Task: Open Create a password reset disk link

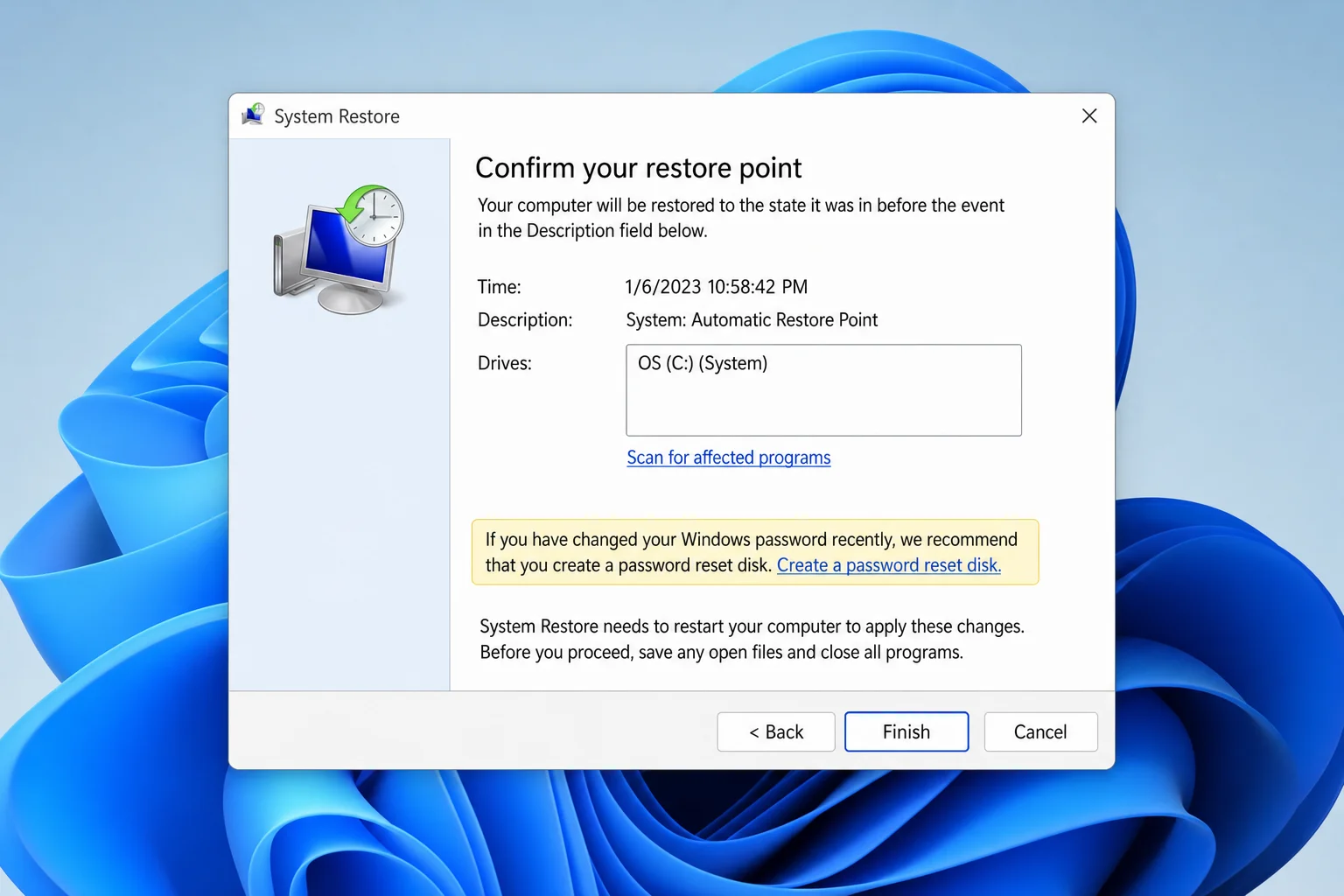Action: 889,565
